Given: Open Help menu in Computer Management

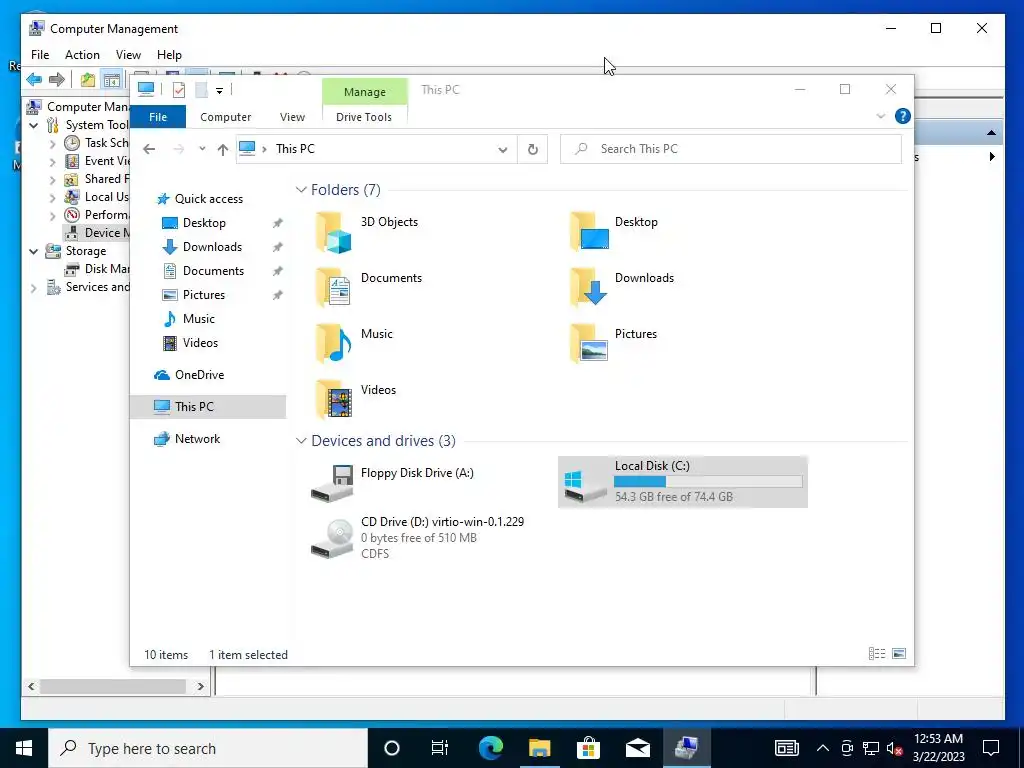Looking at the screenshot, I should pyautogui.click(x=169, y=55).
